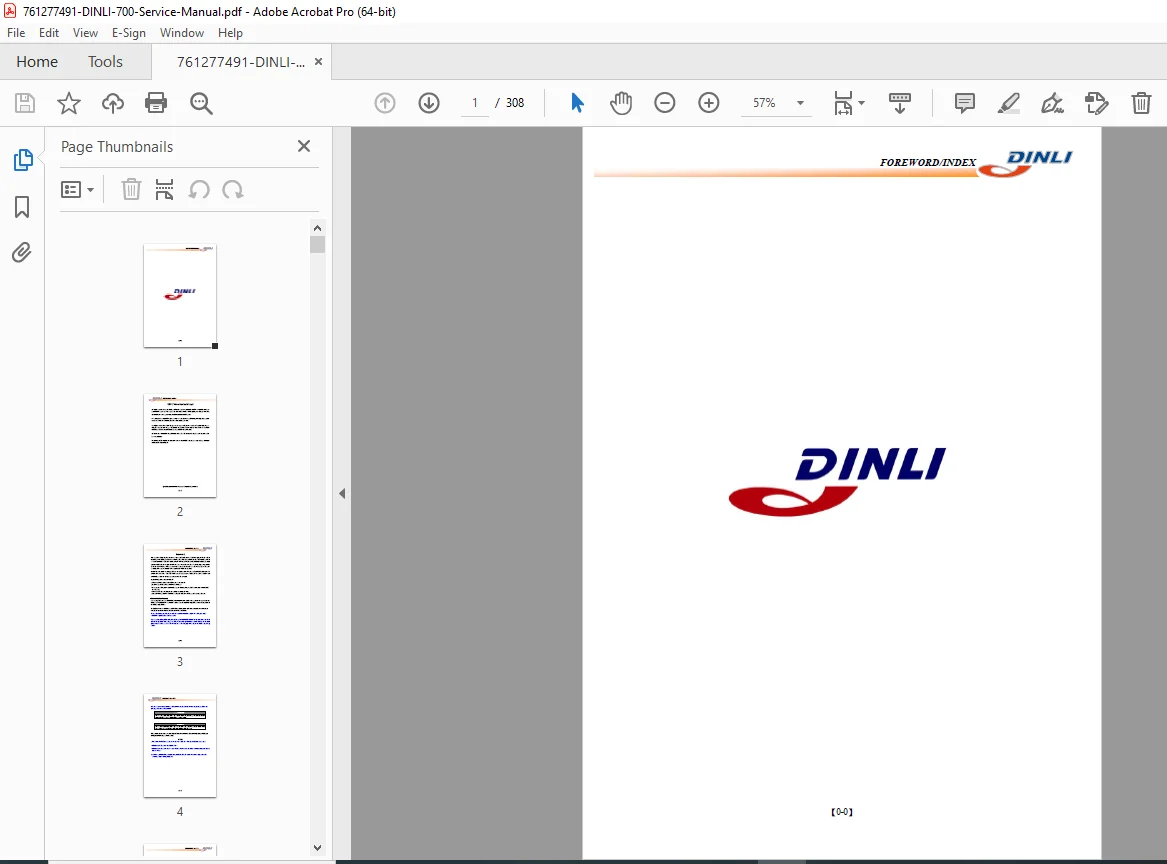1167x864 pixels.
Task: Click thumbnails scrollbar down arrow
Action: point(318,848)
